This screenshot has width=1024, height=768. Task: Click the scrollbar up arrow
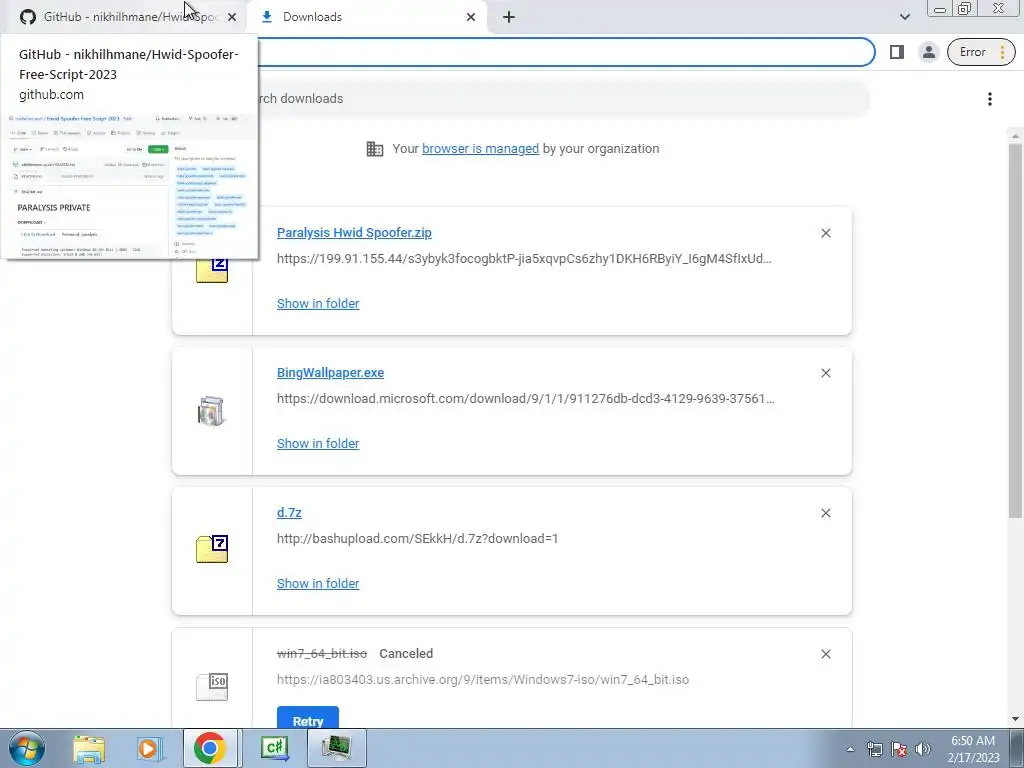pos(1015,136)
